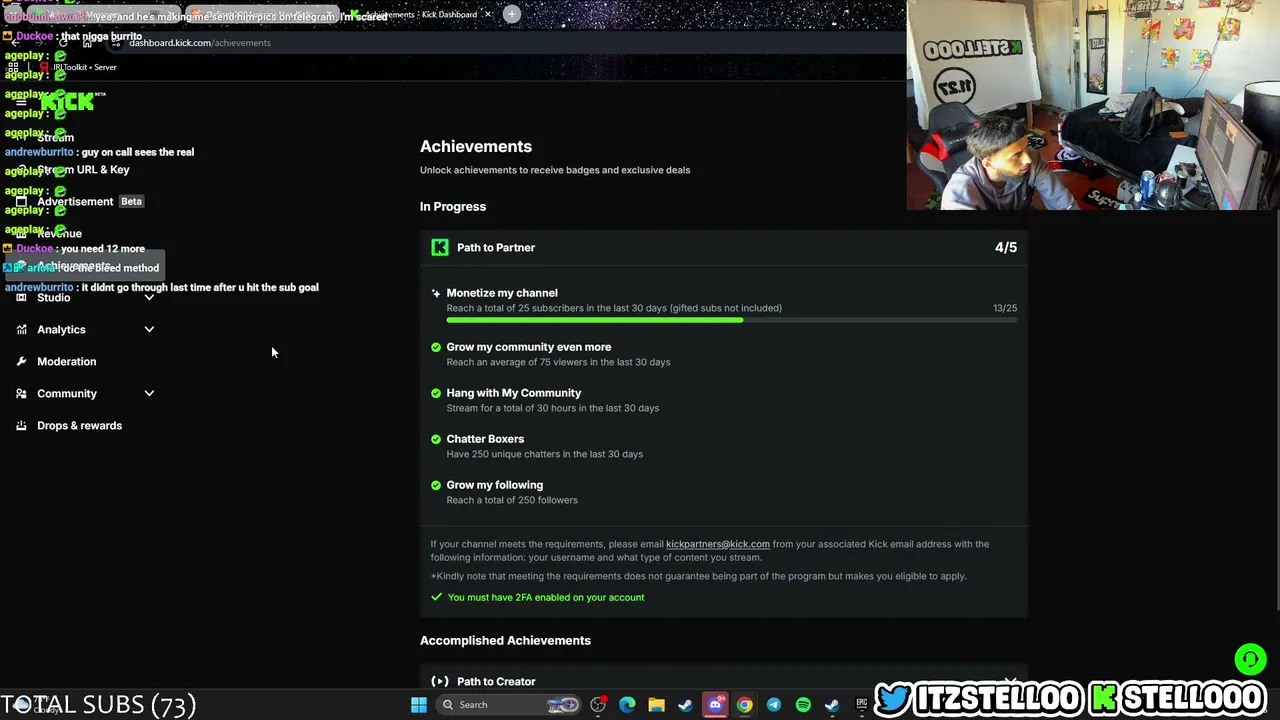Image resolution: width=1280 pixels, height=720 pixels.
Task: Open Telegram from the taskbar
Action: click(x=774, y=705)
